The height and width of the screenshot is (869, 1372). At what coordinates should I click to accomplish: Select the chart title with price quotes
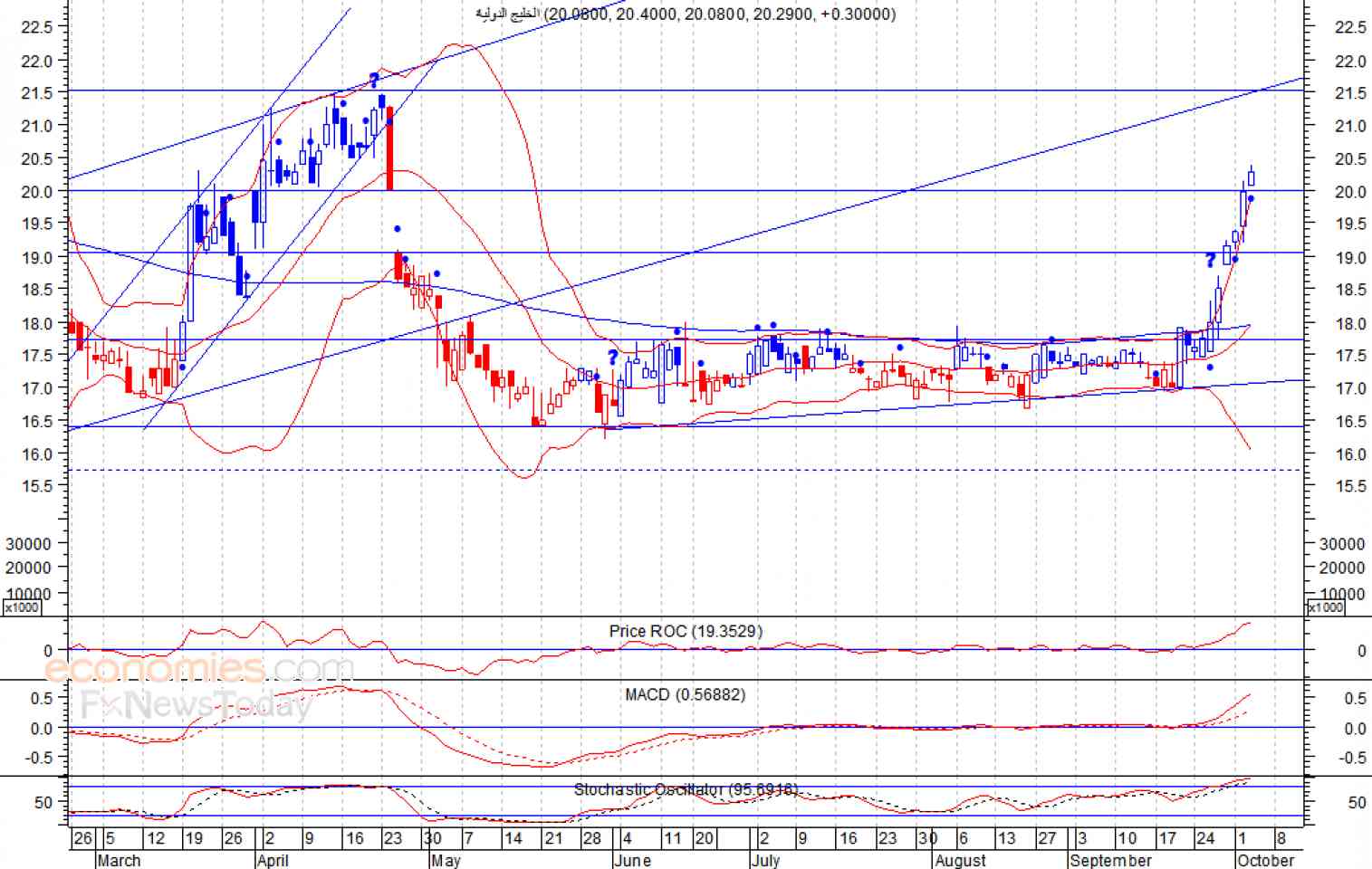pyautogui.click(x=686, y=14)
